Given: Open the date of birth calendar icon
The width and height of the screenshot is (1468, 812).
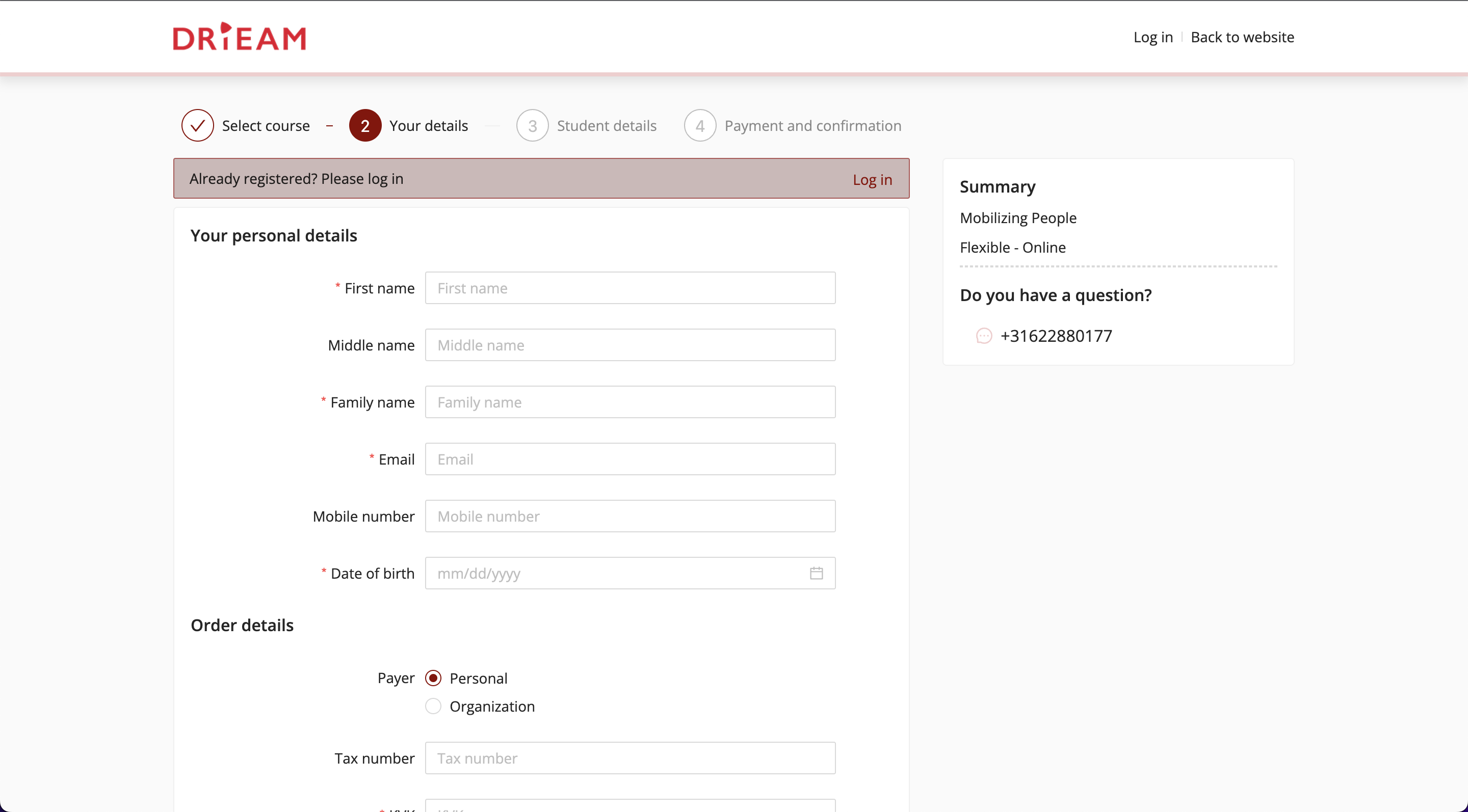Looking at the screenshot, I should [x=816, y=573].
